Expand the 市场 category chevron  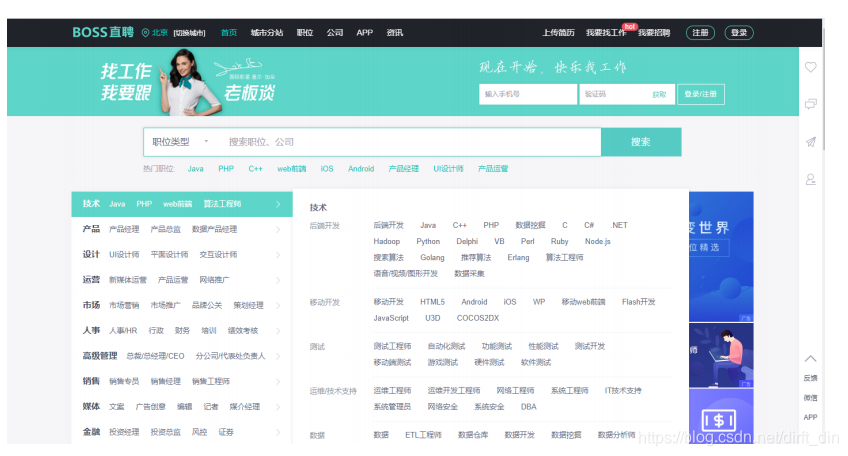[x=278, y=306]
